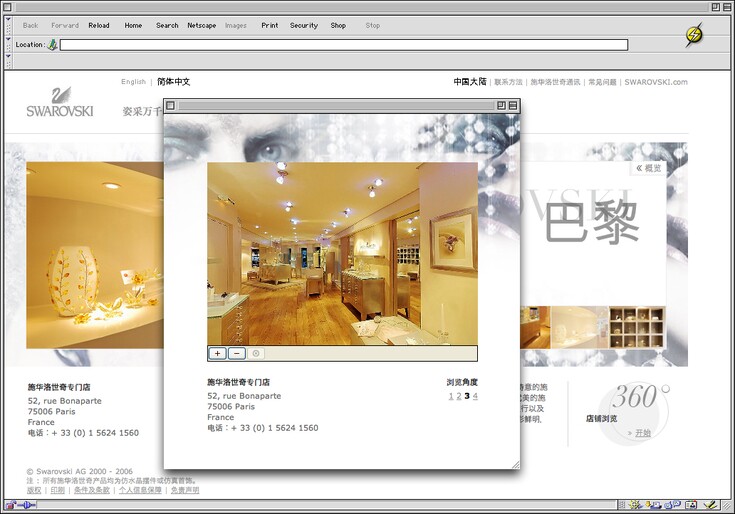Select viewing angle 1 in popup
Viewport: 735px width, 514px height.
point(451,396)
